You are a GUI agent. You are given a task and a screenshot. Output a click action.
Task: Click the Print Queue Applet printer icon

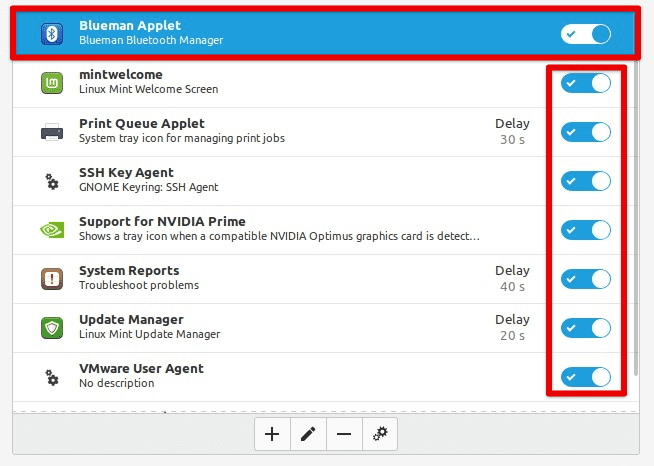[52, 132]
